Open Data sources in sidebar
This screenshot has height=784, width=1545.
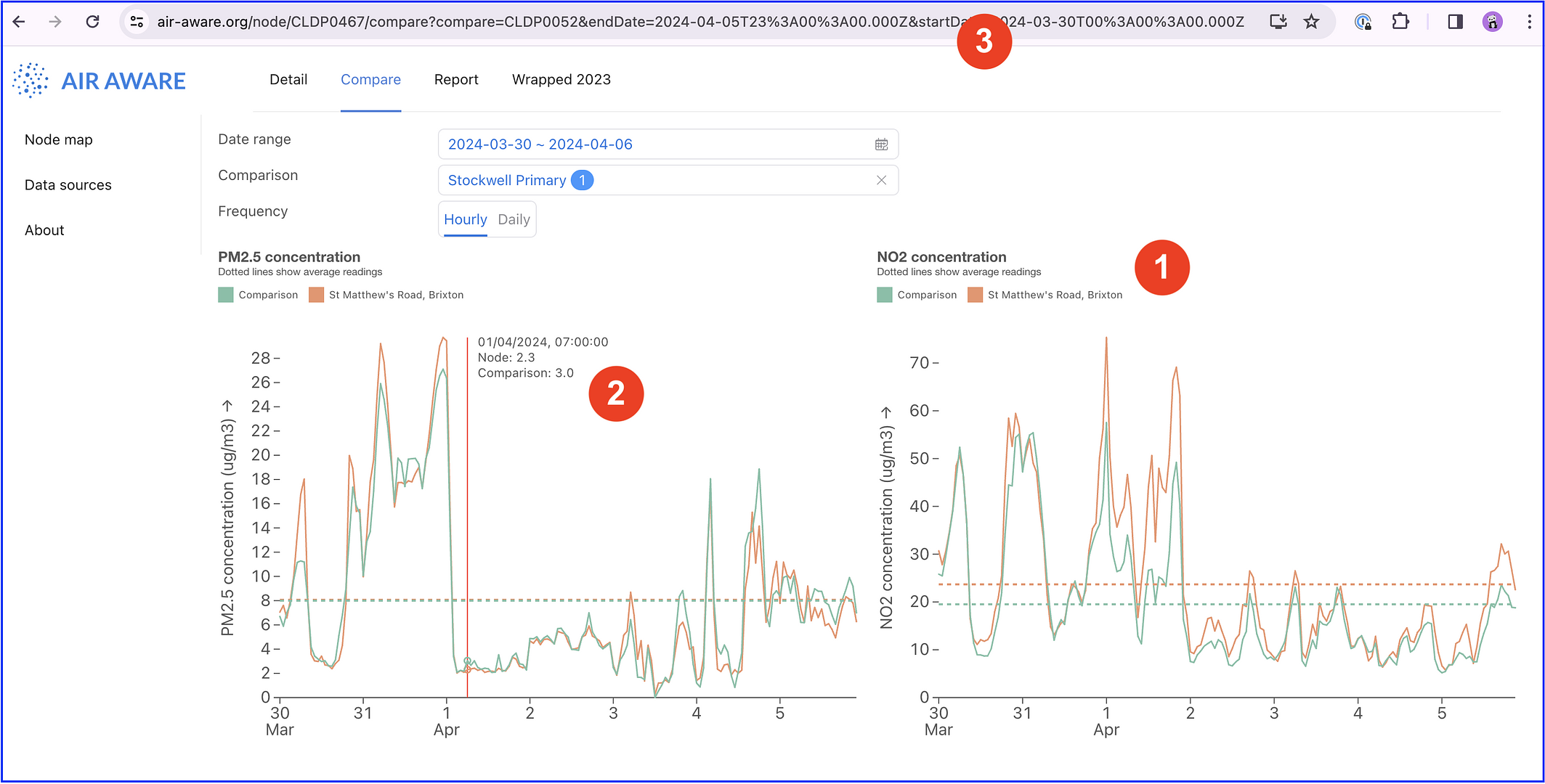click(68, 185)
